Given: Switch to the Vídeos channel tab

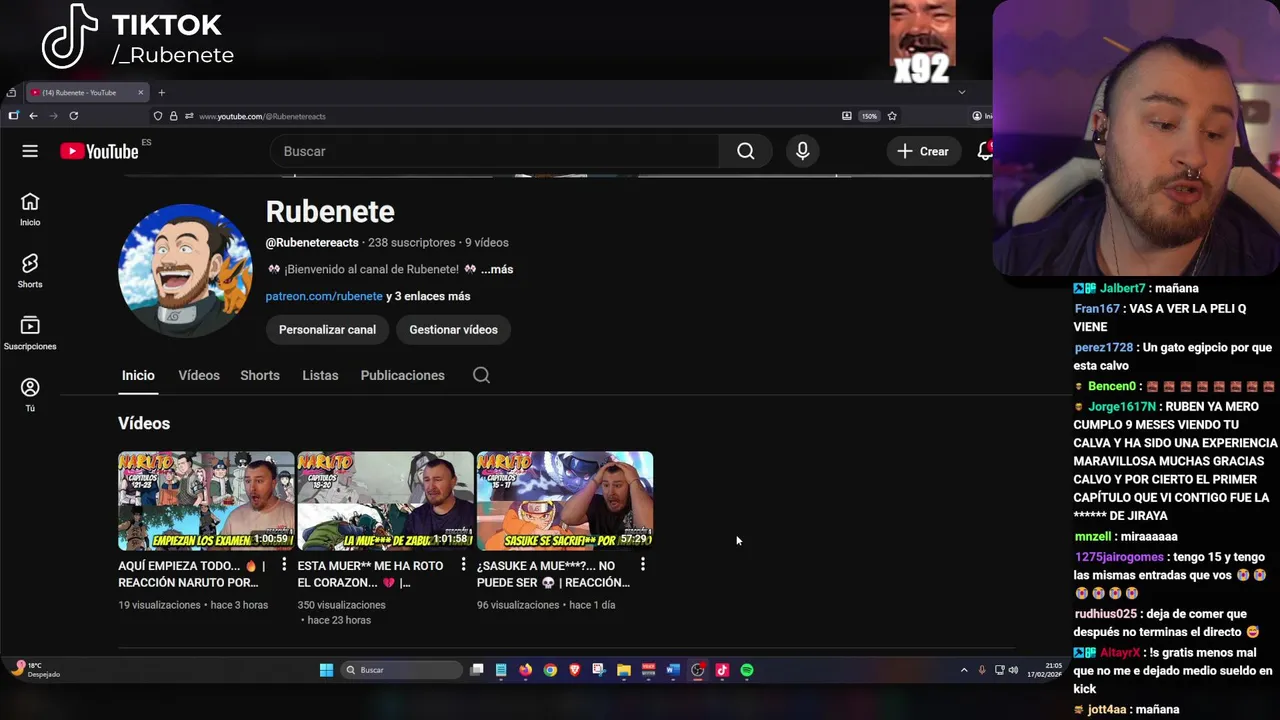Looking at the screenshot, I should coord(199,375).
